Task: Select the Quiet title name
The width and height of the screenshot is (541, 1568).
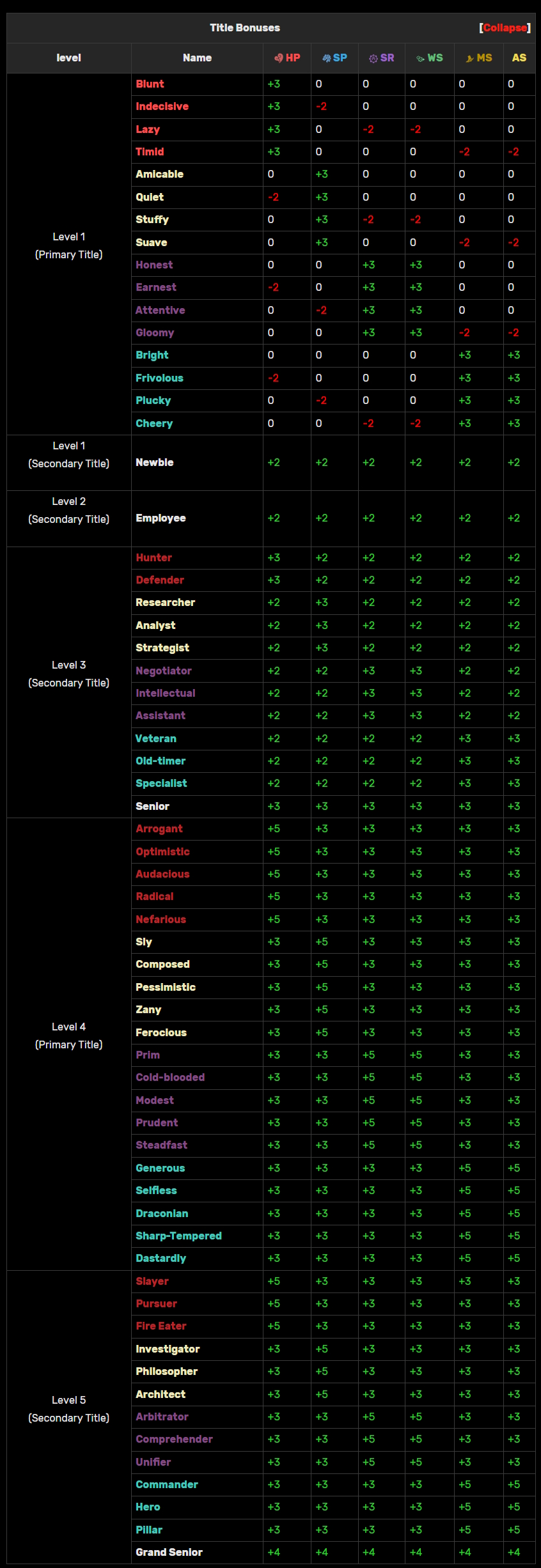Action: click(x=150, y=198)
